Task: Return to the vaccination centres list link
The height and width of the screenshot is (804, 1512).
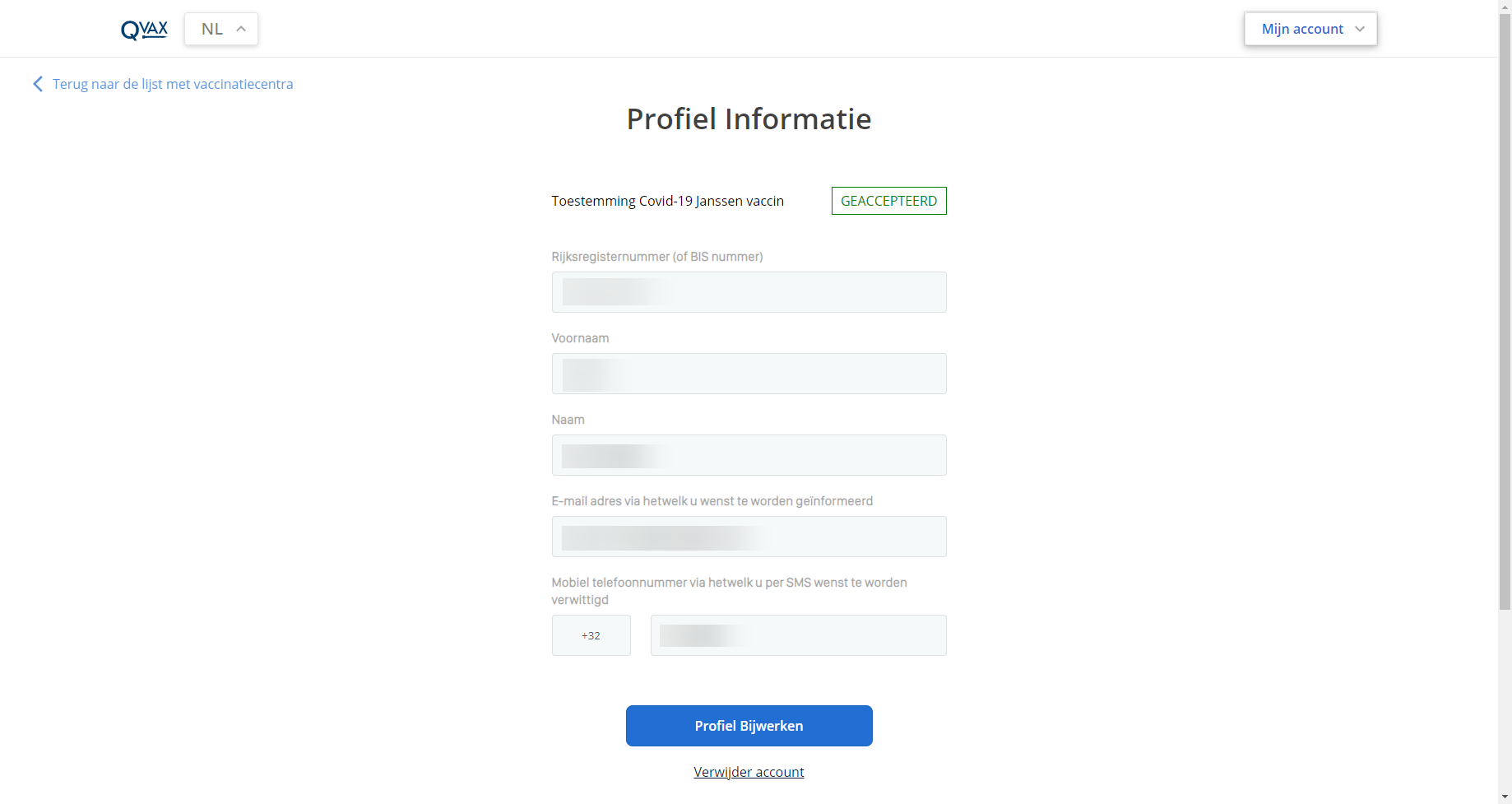Action: (x=173, y=84)
